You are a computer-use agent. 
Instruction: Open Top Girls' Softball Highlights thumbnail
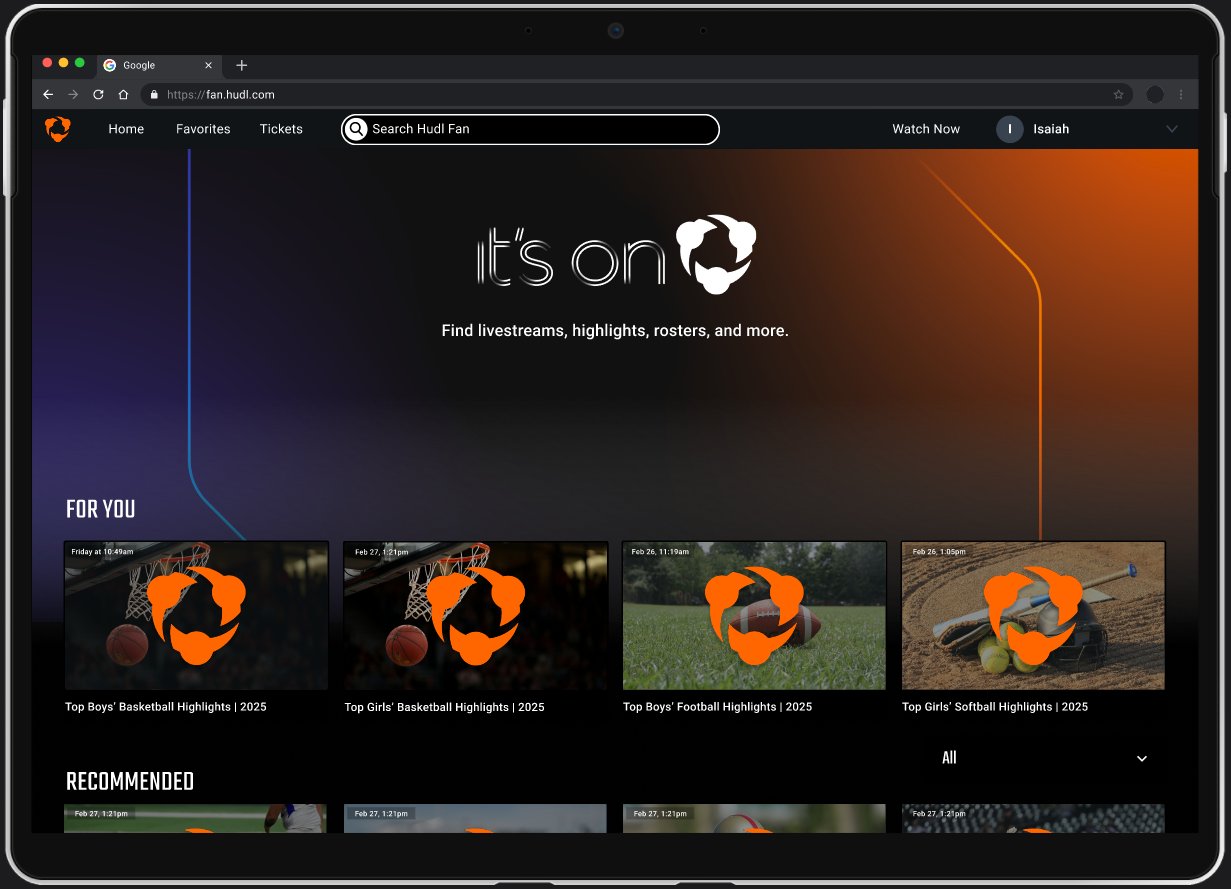coord(1033,616)
